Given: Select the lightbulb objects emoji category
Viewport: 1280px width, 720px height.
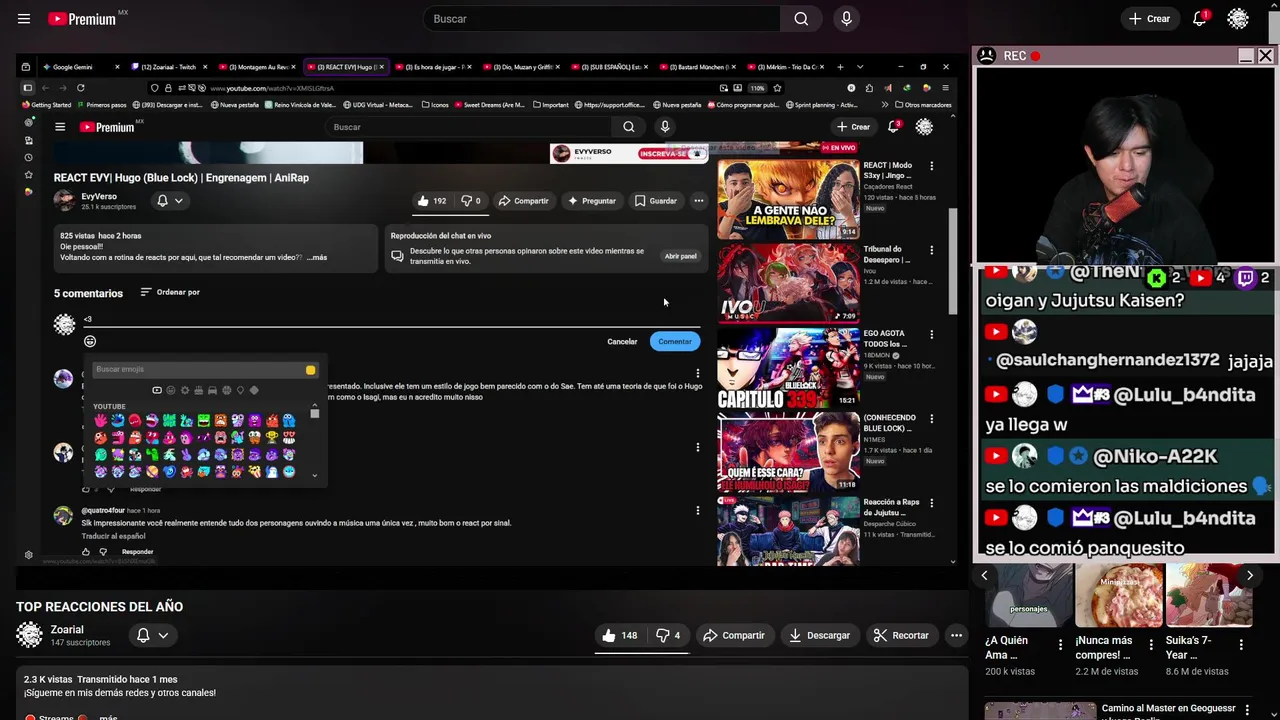Looking at the screenshot, I should [240, 390].
